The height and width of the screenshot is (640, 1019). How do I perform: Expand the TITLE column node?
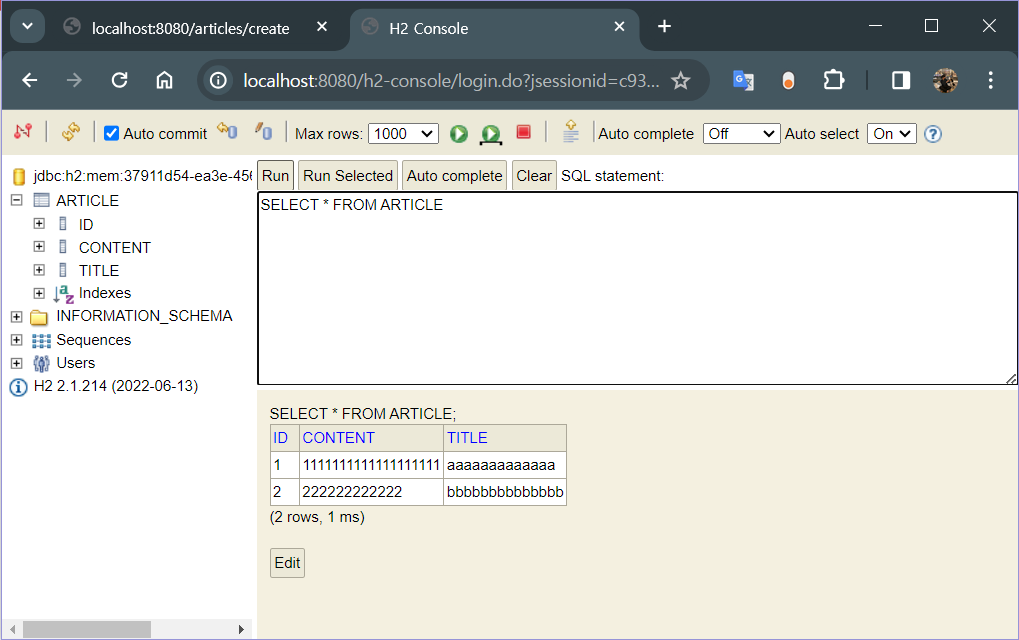(x=39, y=270)
